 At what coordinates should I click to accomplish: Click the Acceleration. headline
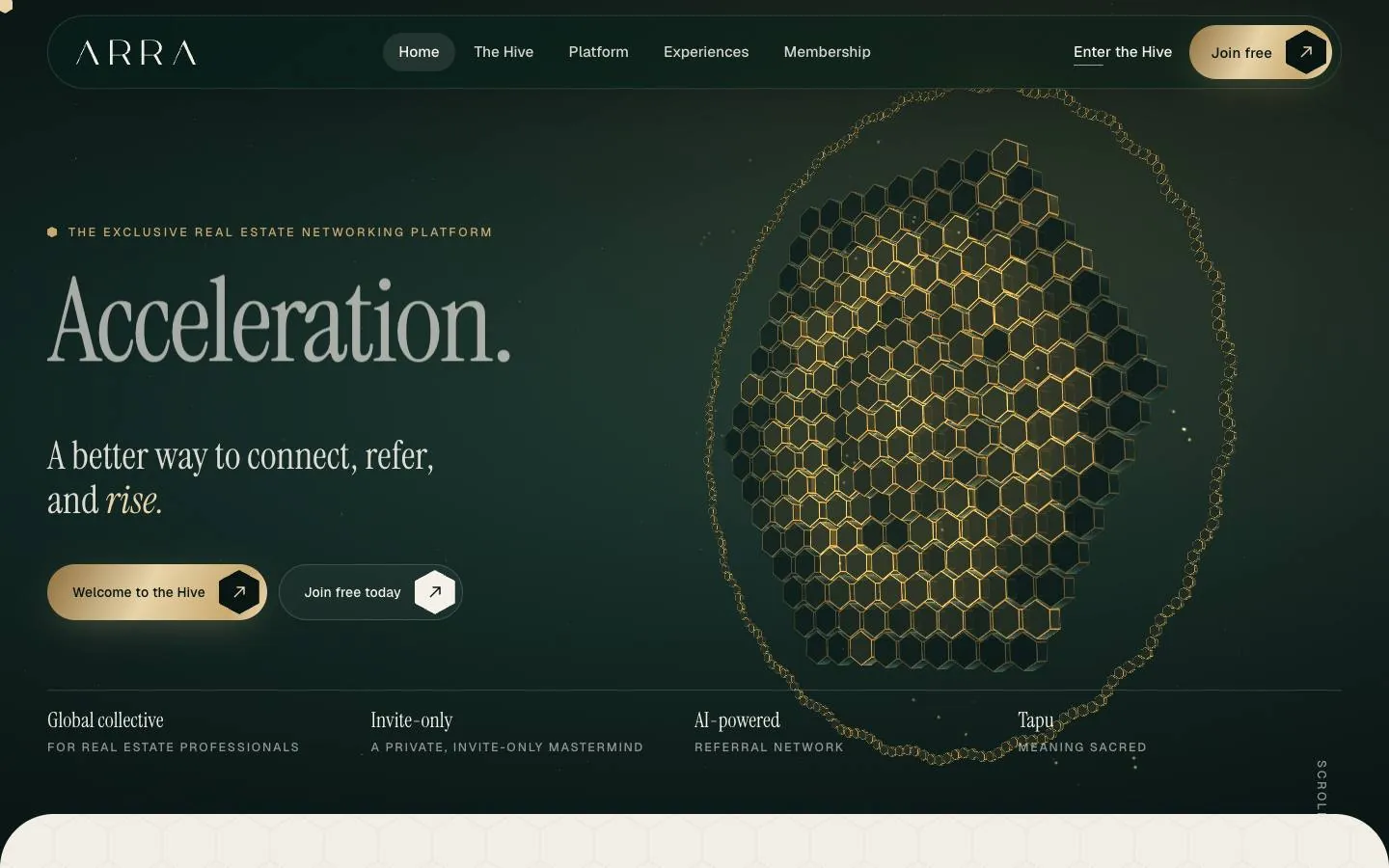279,321
